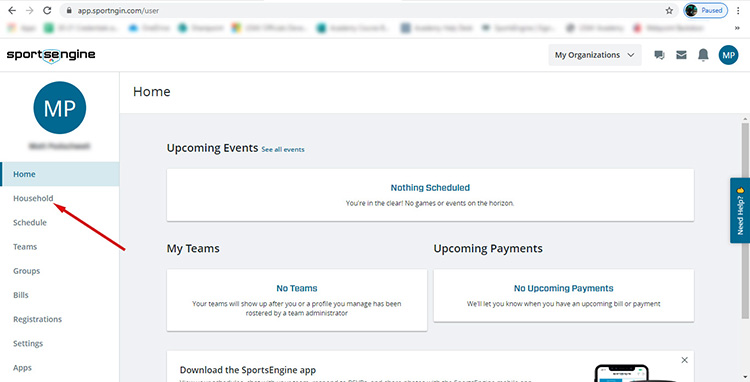Click the Nothing Scheduled heading
750x382 pixels.
(430, 187)
